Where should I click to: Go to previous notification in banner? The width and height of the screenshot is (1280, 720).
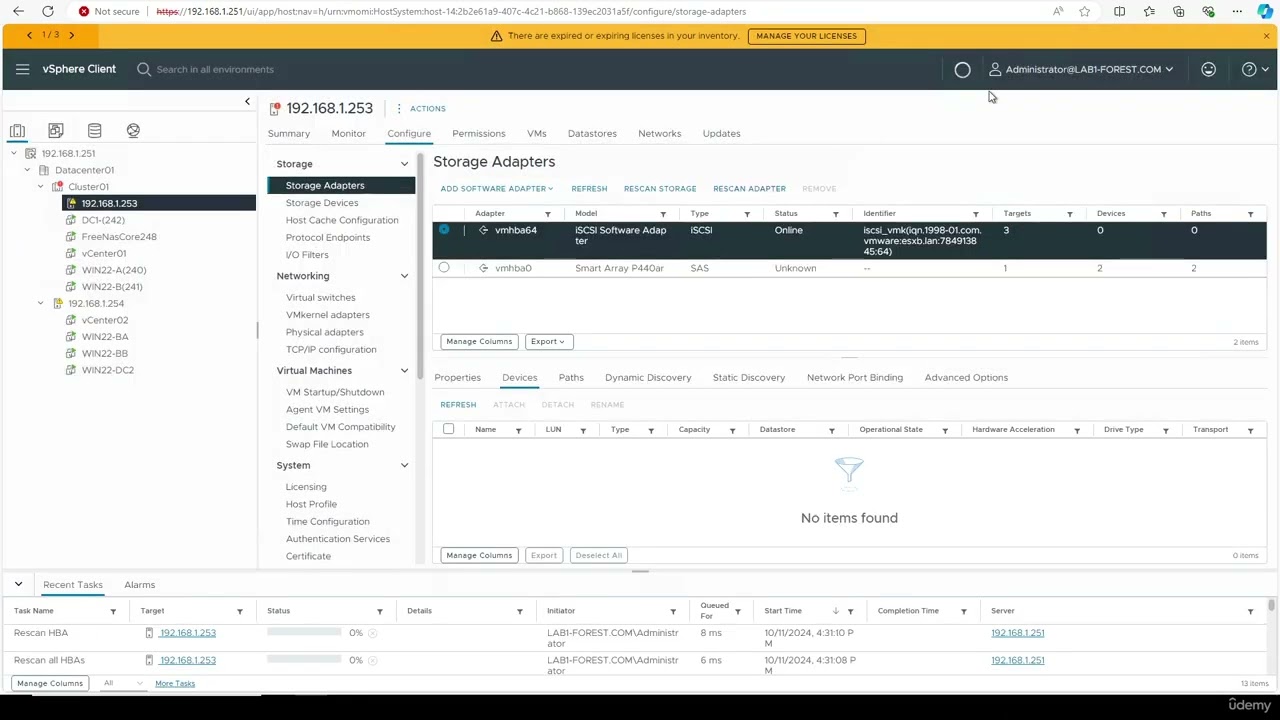tap(29, 36)
